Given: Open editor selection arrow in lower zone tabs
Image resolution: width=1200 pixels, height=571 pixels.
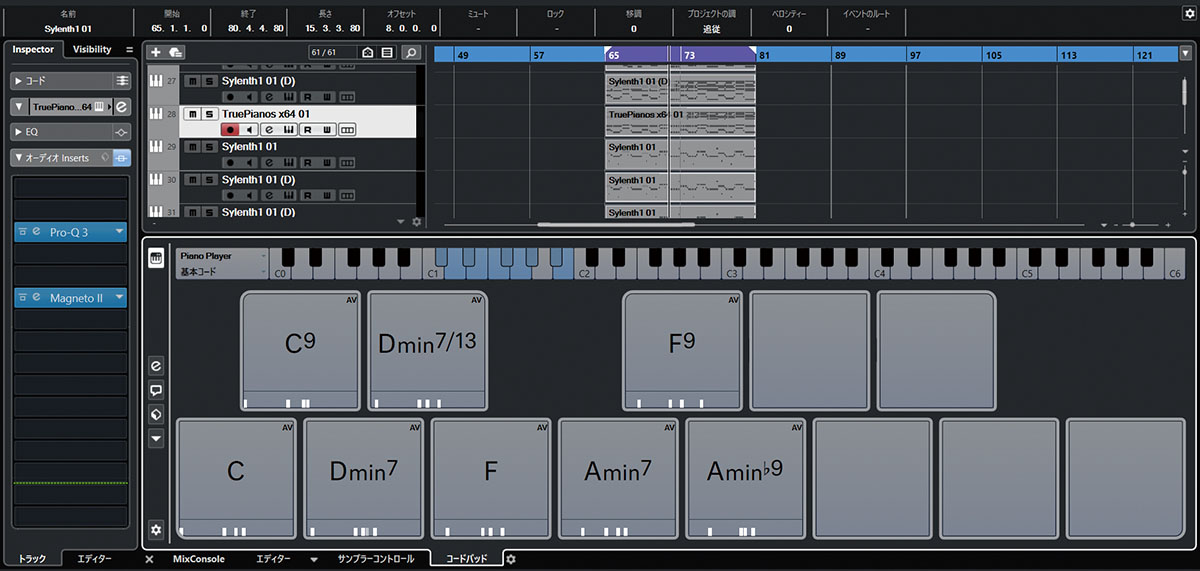Looking at the screenshot, I should pyautogui.click(x=314, y=559).
